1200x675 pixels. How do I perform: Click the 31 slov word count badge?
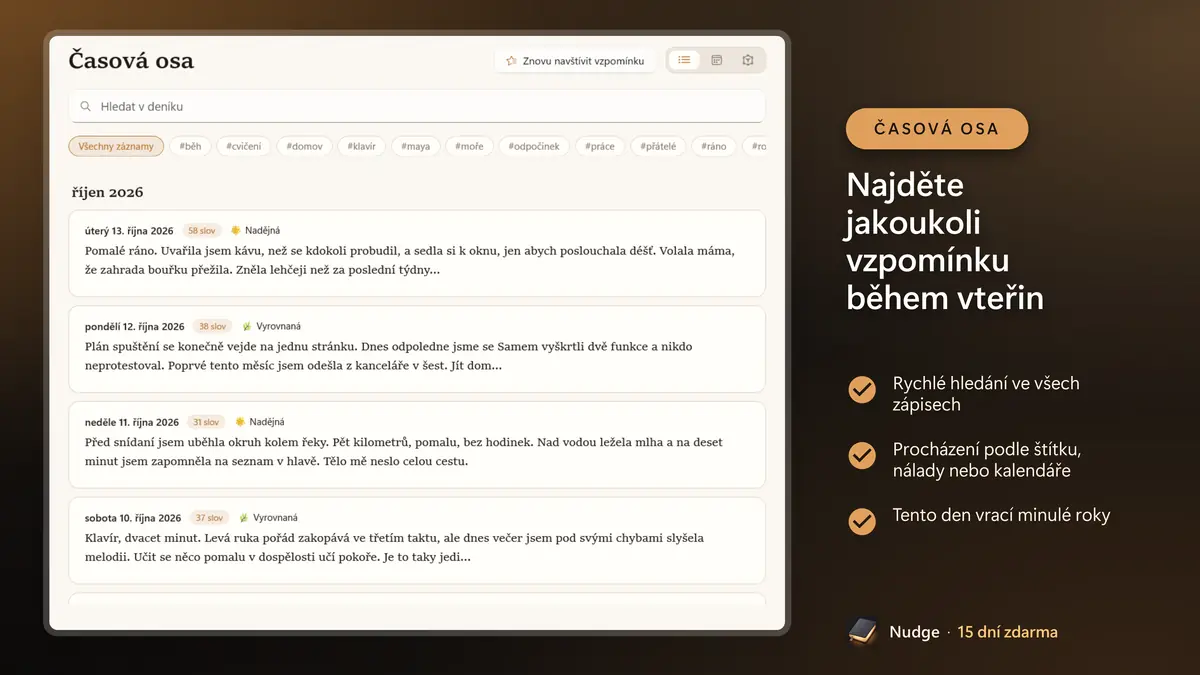click(x=206, y=422)
